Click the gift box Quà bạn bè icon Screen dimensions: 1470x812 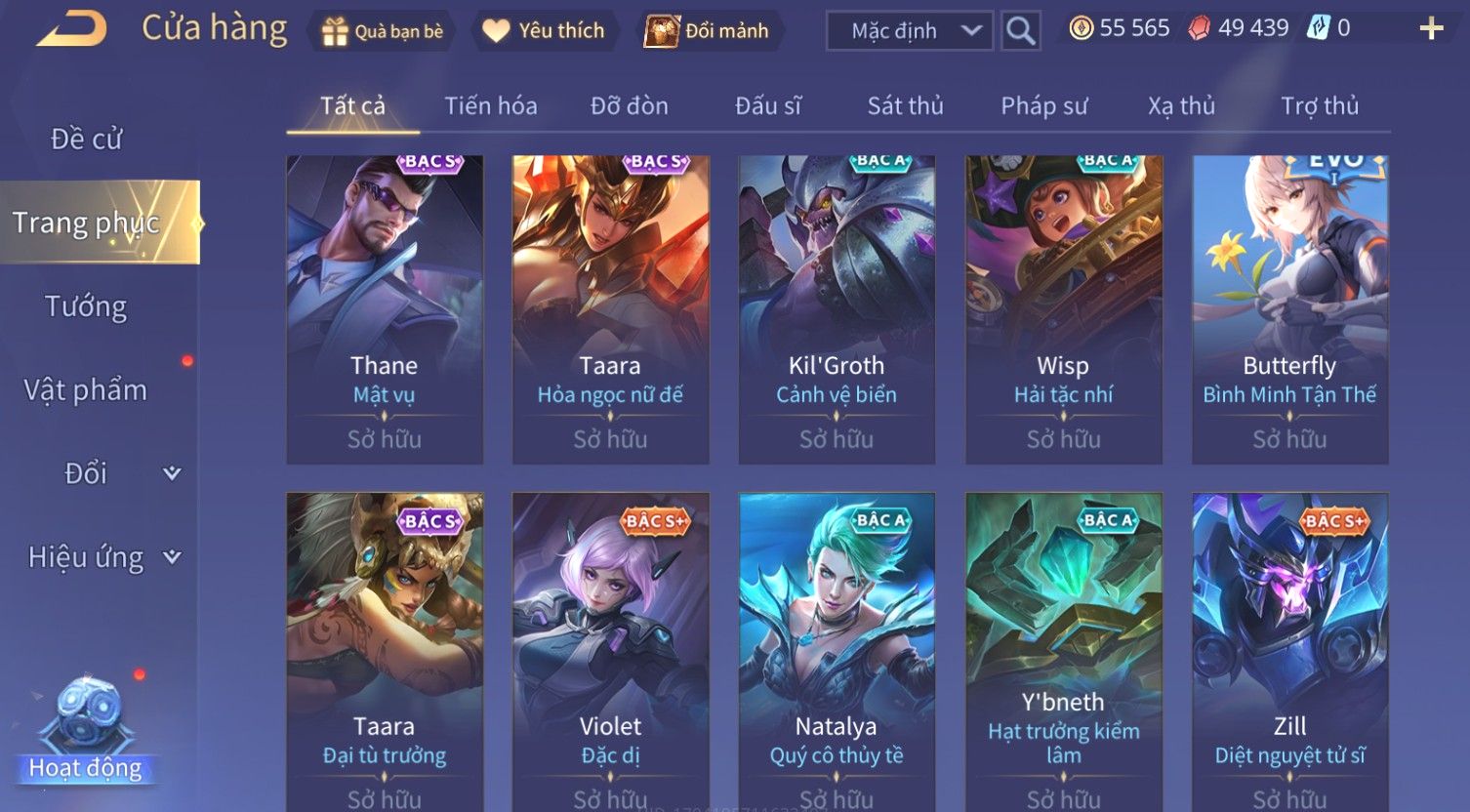pyautogui.click(x=335, y=31)
